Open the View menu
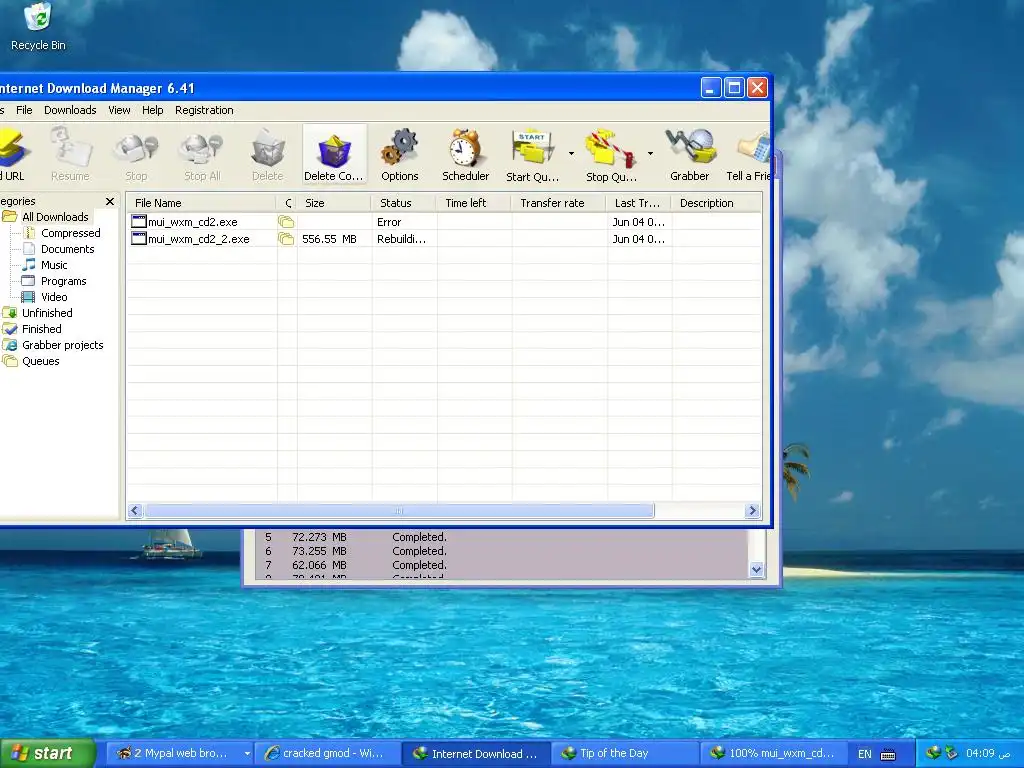Screen dimensions: 1024x768 119,110
